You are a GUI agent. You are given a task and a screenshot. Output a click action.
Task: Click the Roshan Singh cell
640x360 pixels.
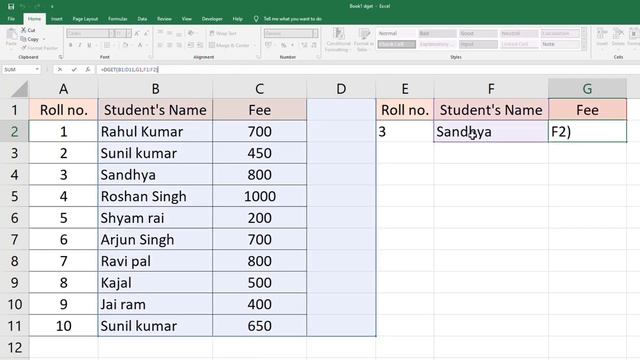pos(155,196)
